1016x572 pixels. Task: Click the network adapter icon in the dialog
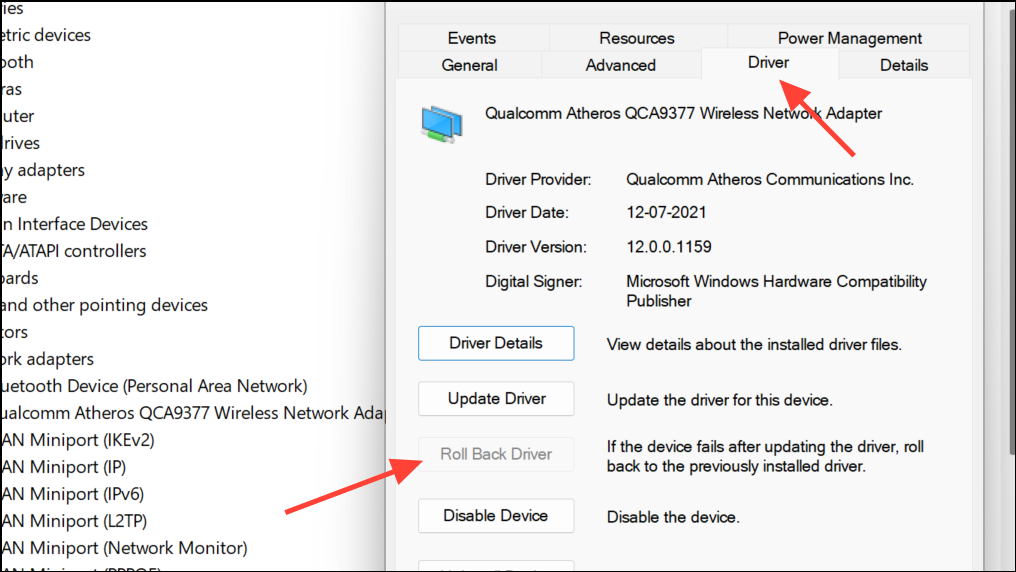point(441,121)
